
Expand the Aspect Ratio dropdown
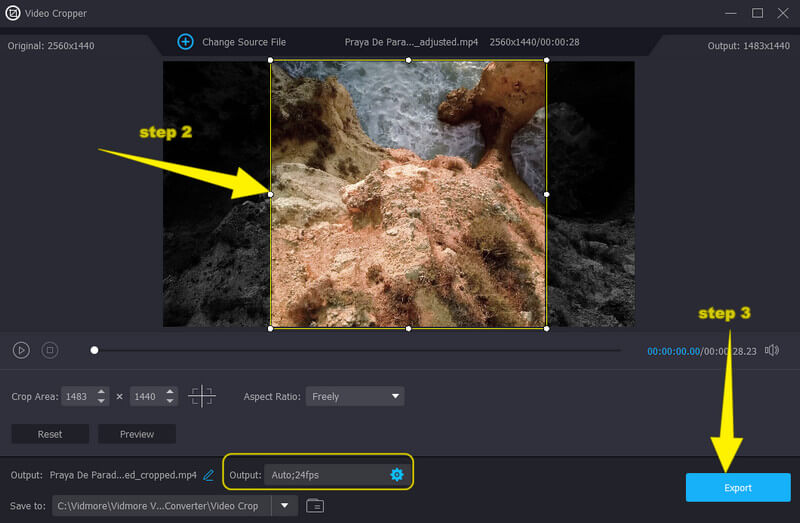coord(354,396)
